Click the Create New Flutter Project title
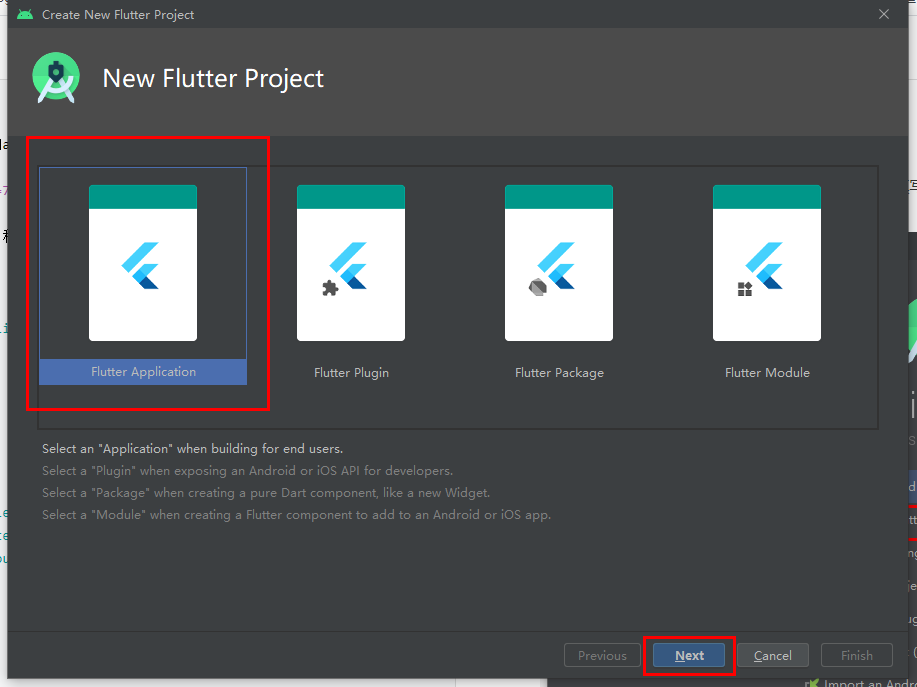The height and width of the screenshot is (687, 917). click(x=118, y=15)
